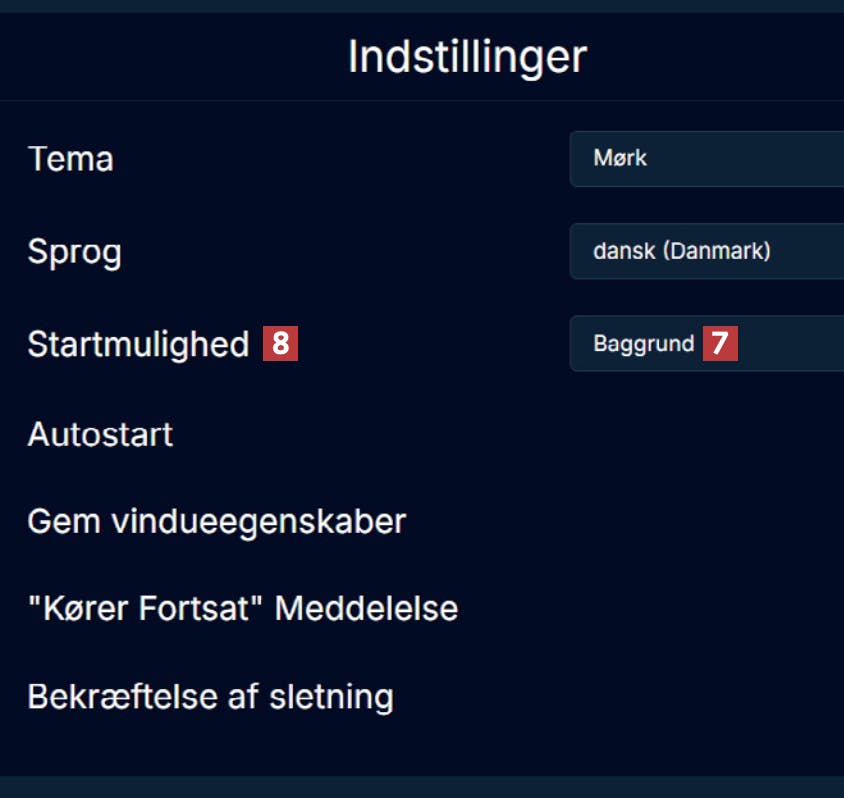
Task: Click the Baggrund value text
Action: pyautogui.click(x=643, y=344)
